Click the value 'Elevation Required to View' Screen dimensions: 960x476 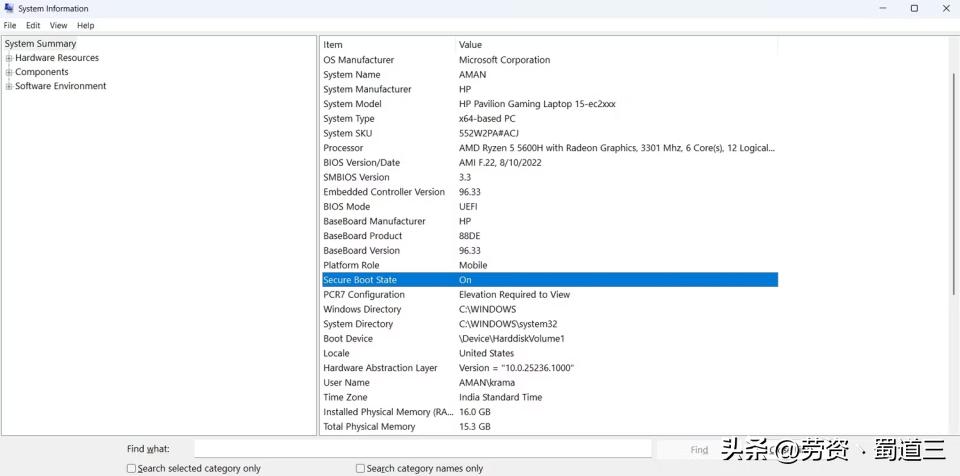514,295
